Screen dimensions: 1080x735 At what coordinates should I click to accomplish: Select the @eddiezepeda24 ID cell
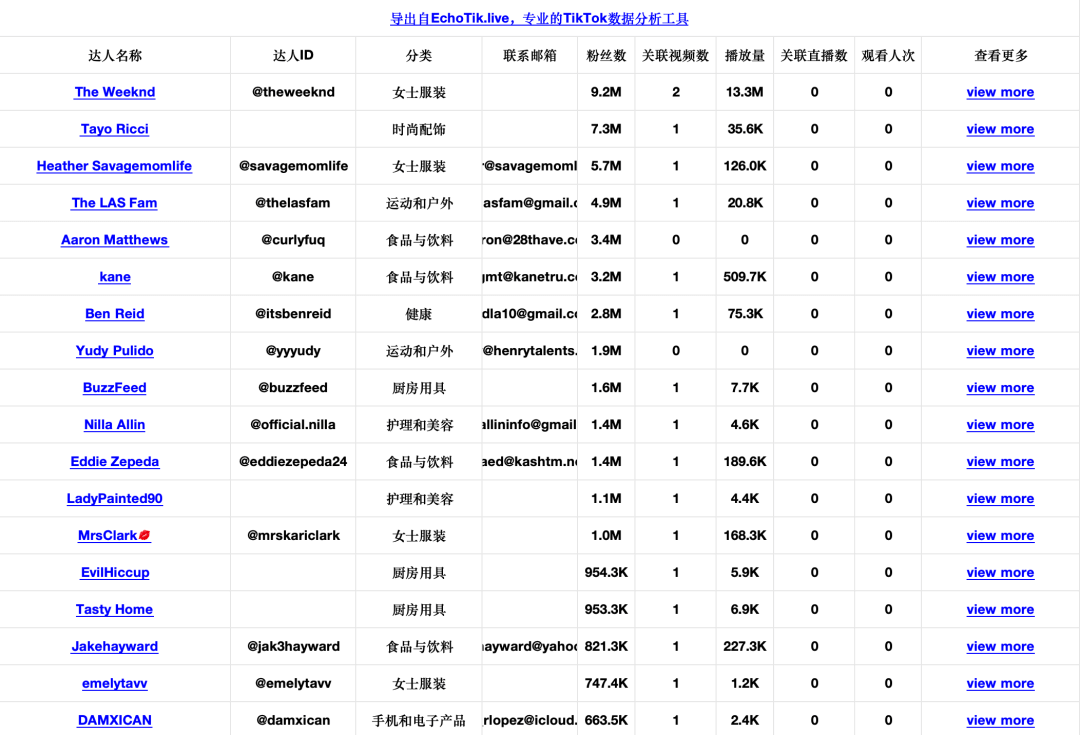[x=293, y=462]
